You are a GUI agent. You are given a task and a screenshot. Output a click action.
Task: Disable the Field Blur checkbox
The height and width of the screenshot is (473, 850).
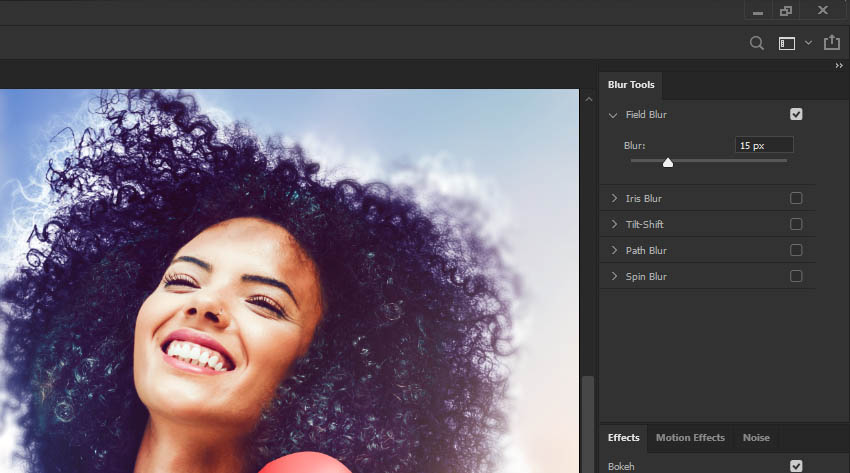[x=796, y=114]
